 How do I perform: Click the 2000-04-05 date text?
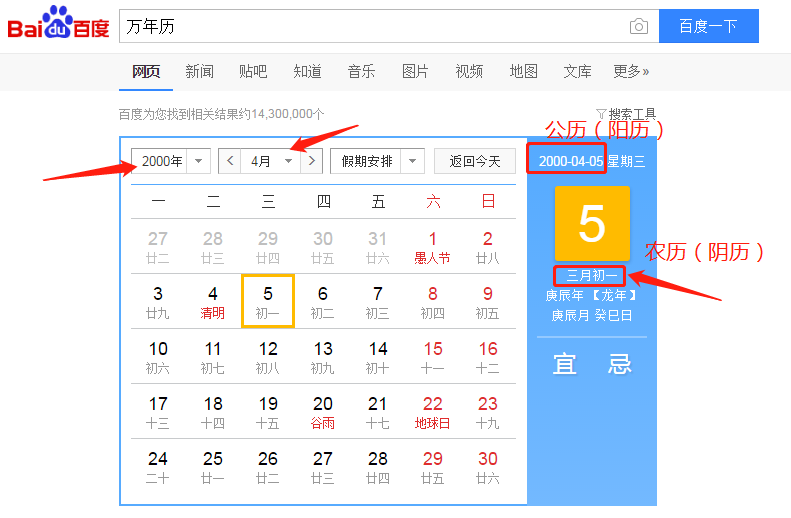coord(571,161)
